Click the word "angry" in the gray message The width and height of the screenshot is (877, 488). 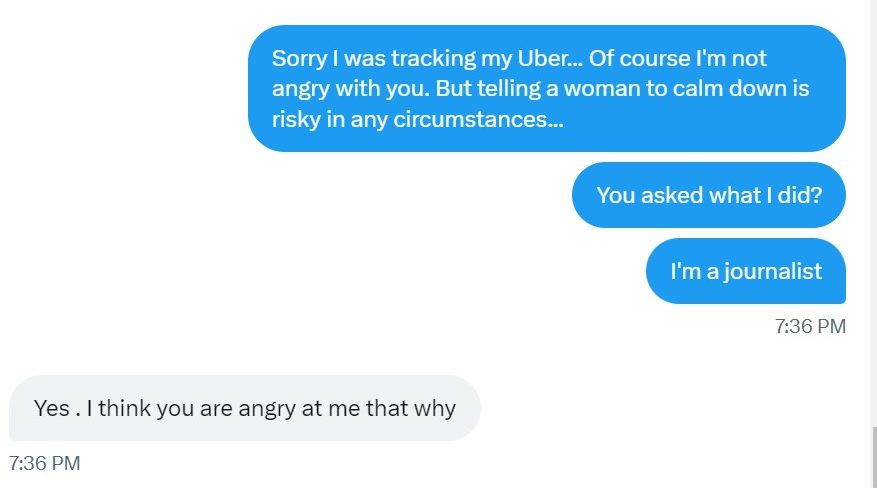click(267, 409)
